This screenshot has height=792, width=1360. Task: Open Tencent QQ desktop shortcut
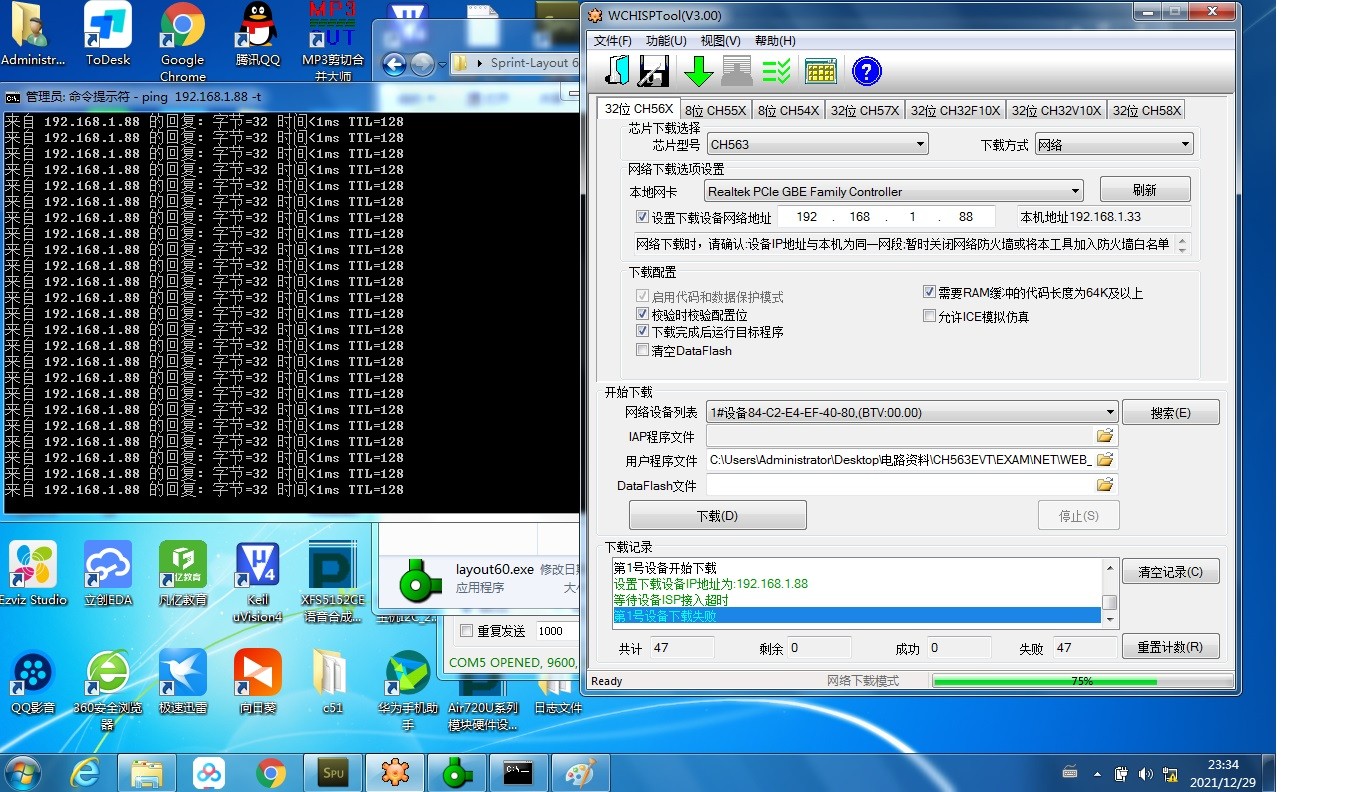[258, 34]
